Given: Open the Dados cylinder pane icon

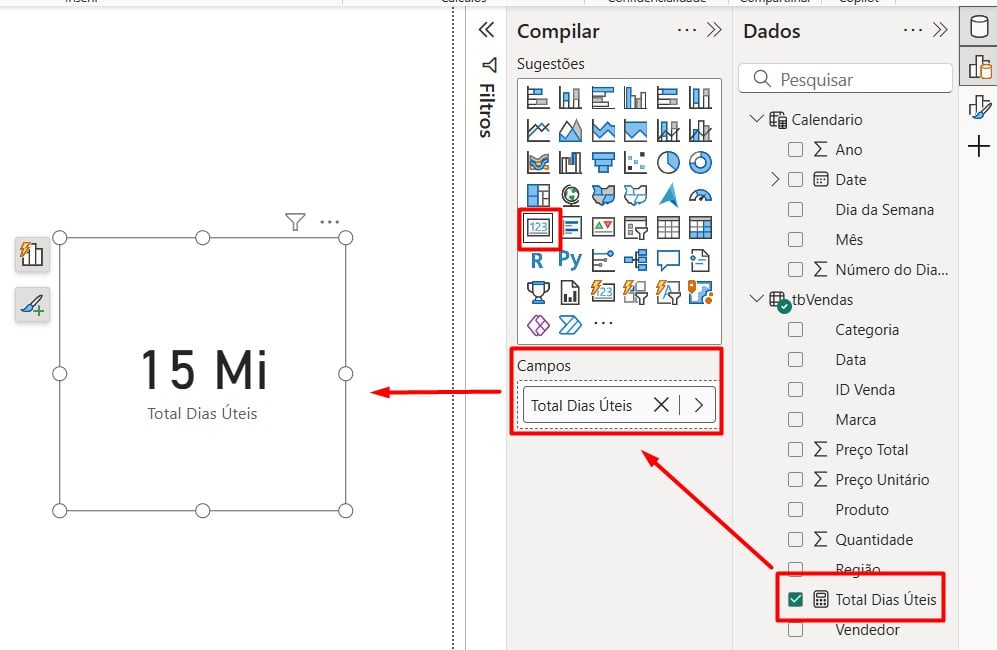Looking at the screenshot, I should click(x=979, y=27).
